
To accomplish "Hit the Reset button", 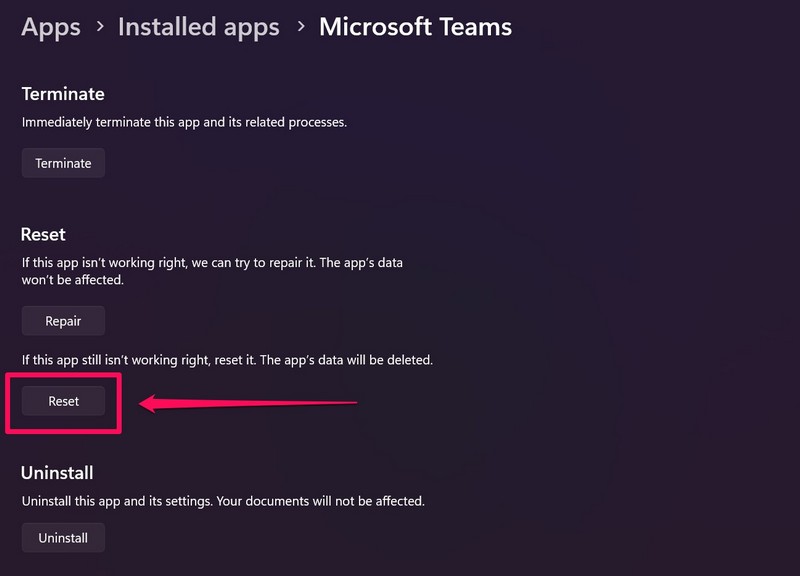I will pyautogui.click(x=63, y=401).
